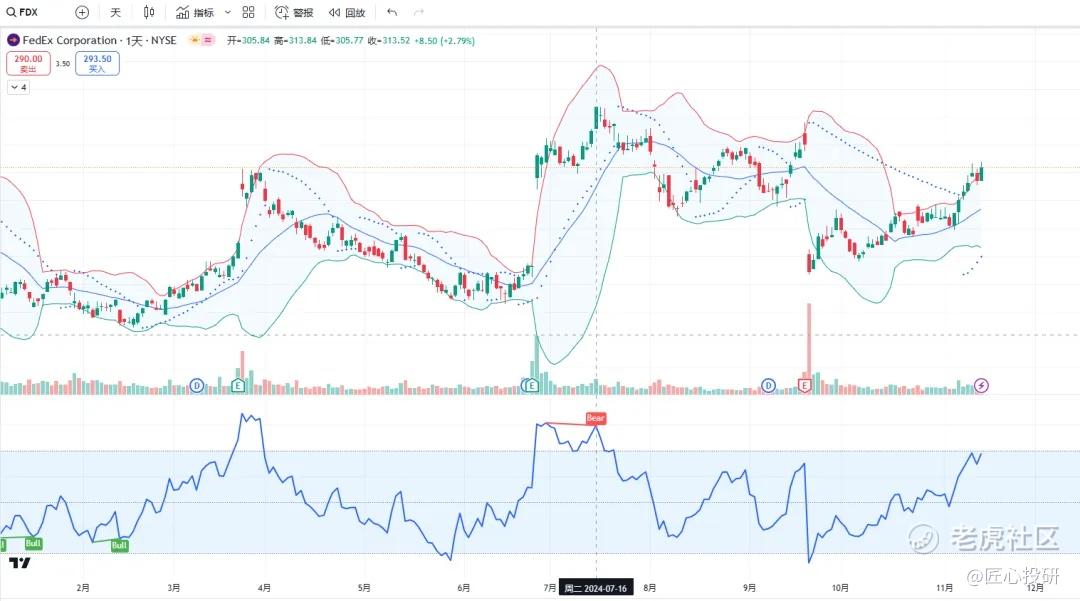Click the E earnings marker near late June
1080x601 pixels.
pos(532,386)
